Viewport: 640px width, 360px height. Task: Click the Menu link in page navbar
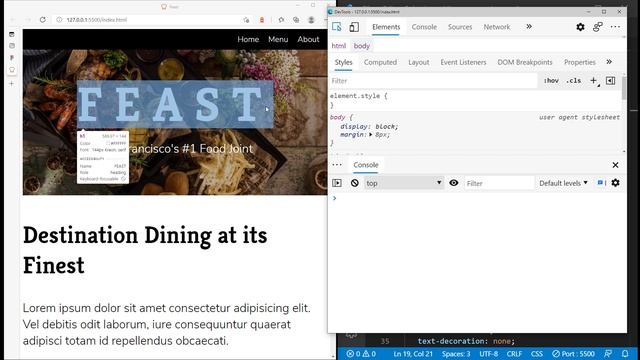click(278, 40)
